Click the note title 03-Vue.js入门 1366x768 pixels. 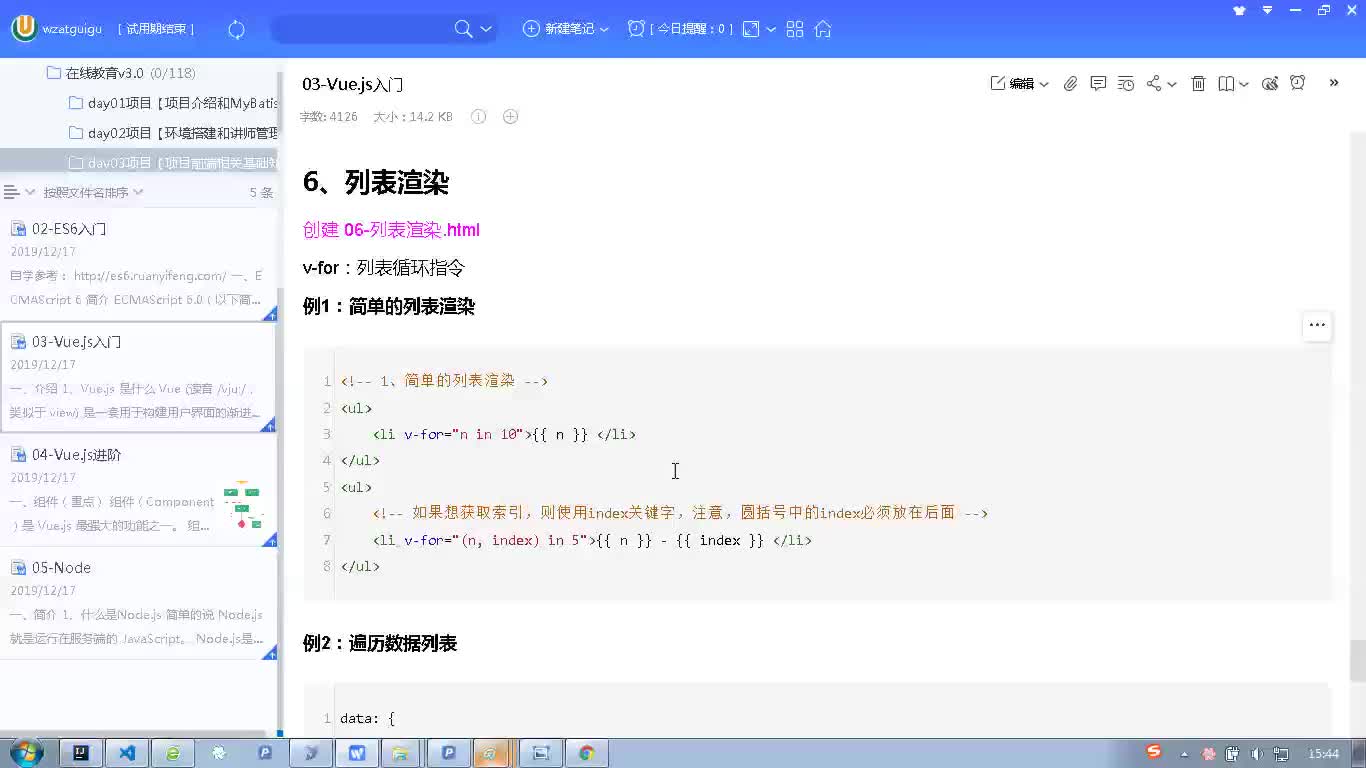point(353,85)
